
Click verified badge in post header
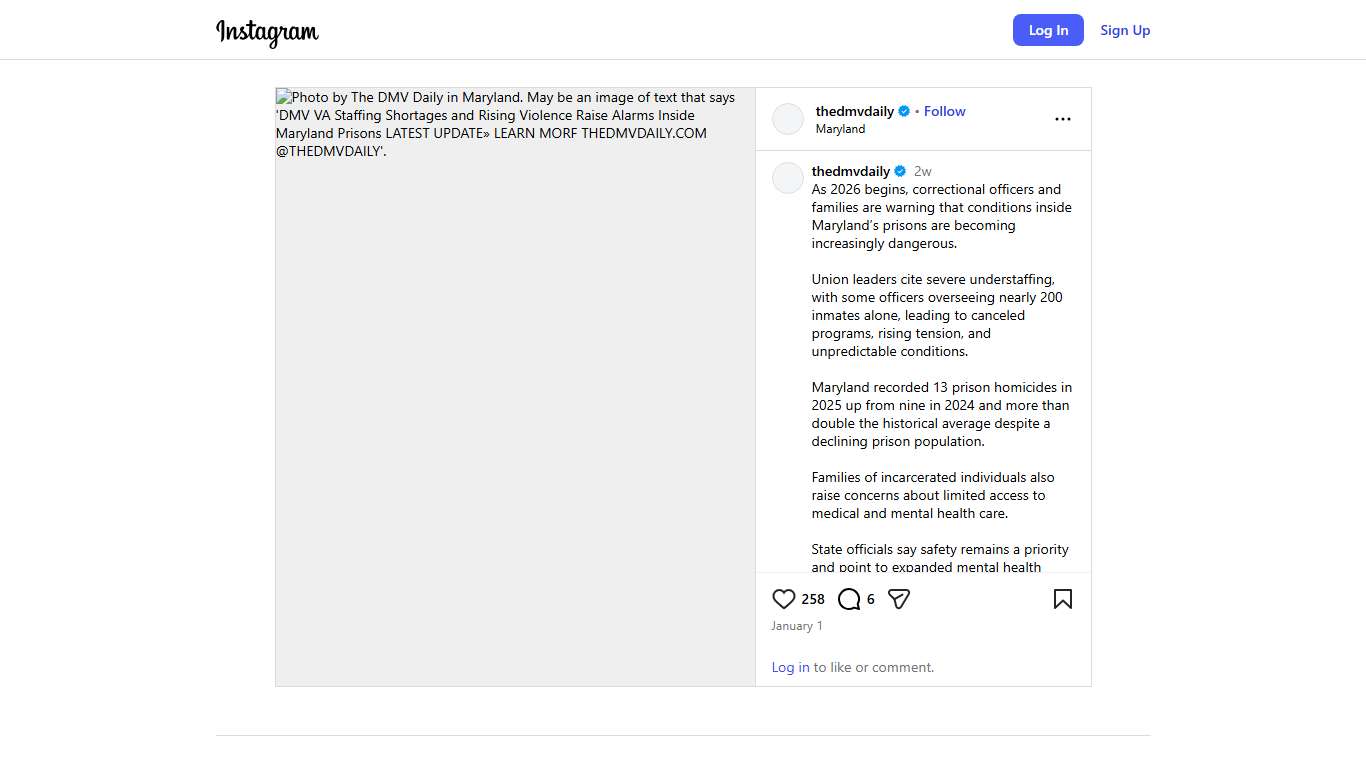point(904,112)
